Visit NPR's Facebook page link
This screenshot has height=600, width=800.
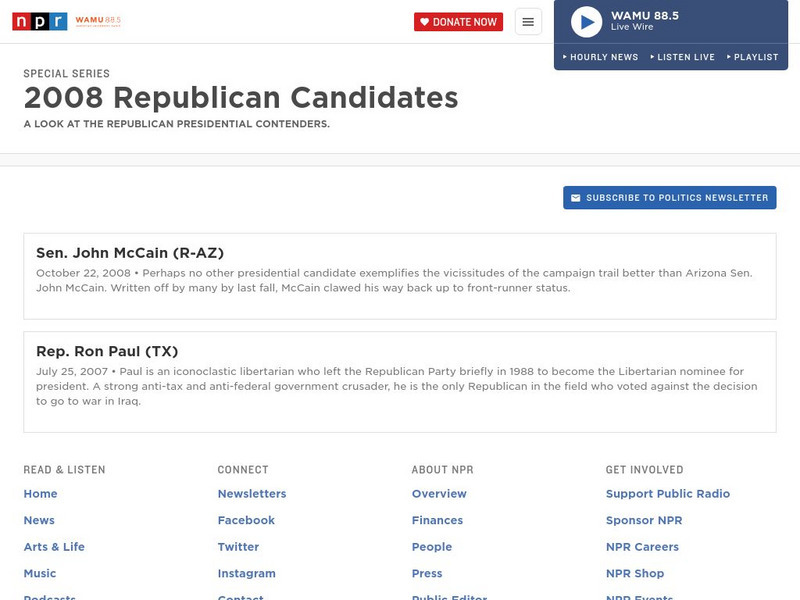[x=246, y=520]
